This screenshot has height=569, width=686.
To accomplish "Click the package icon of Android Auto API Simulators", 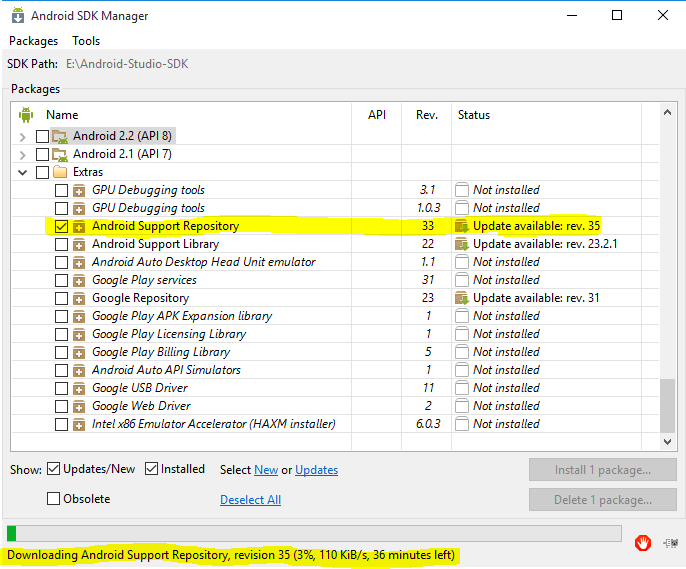I will (x=79, y=370).
